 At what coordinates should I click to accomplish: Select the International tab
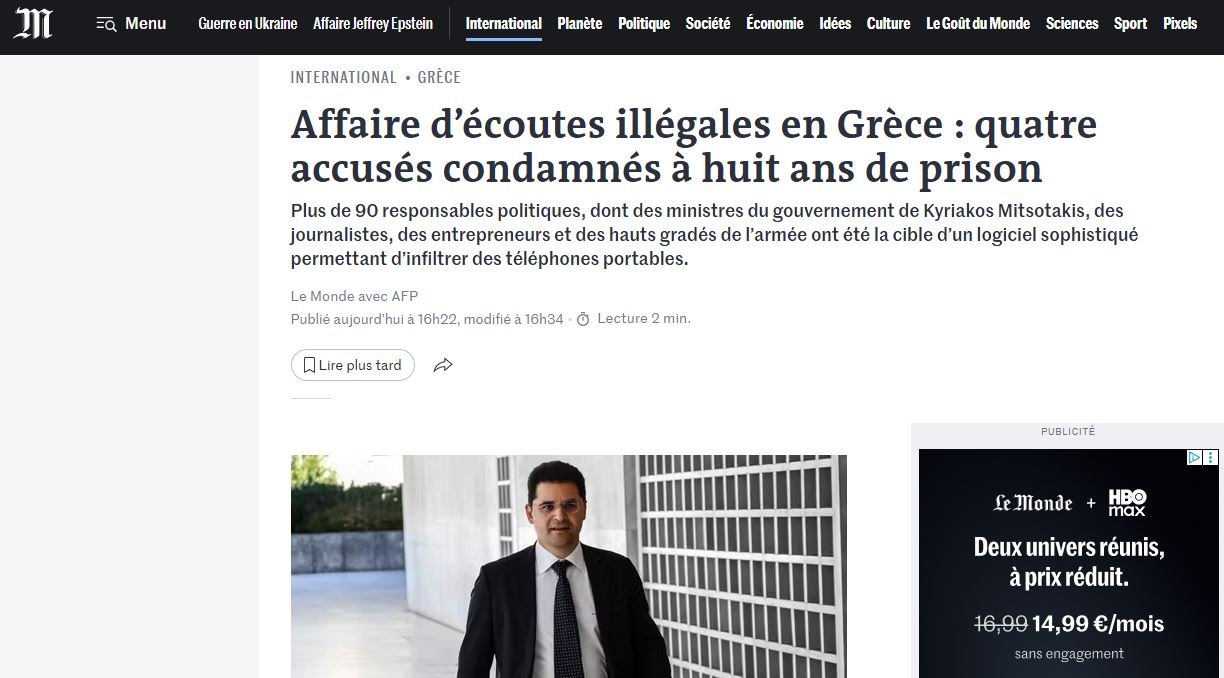point(504,23)
